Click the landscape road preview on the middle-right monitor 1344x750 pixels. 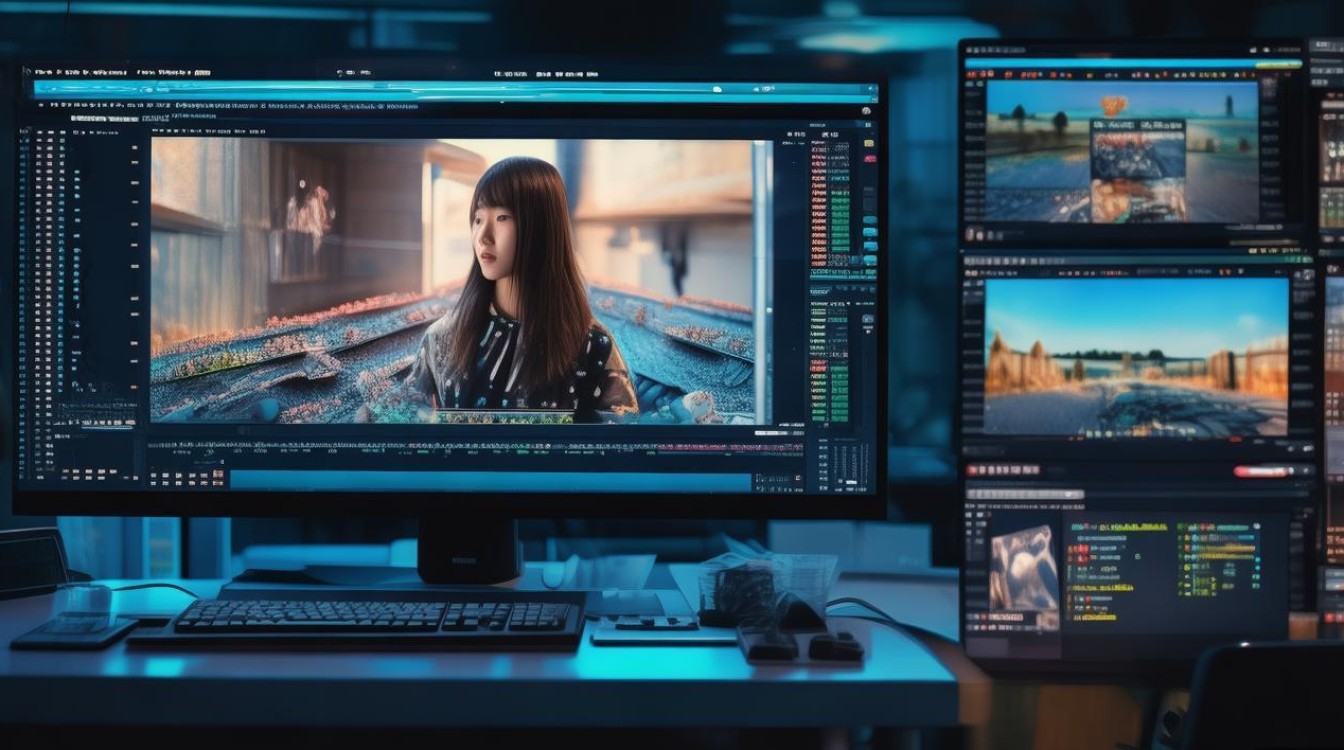point(1136,357)
